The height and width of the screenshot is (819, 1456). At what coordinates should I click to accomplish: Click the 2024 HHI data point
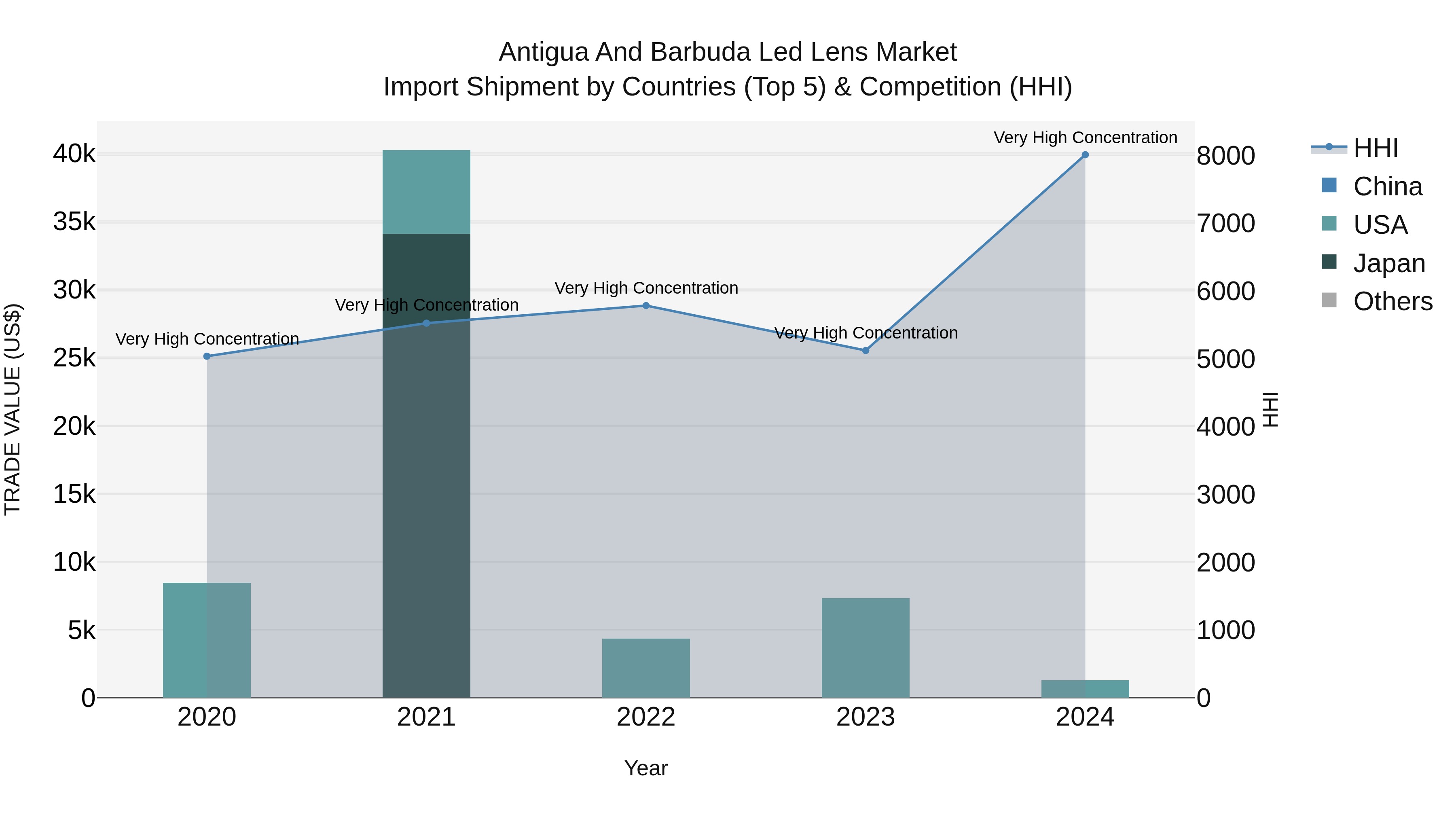coord(1085,155)
